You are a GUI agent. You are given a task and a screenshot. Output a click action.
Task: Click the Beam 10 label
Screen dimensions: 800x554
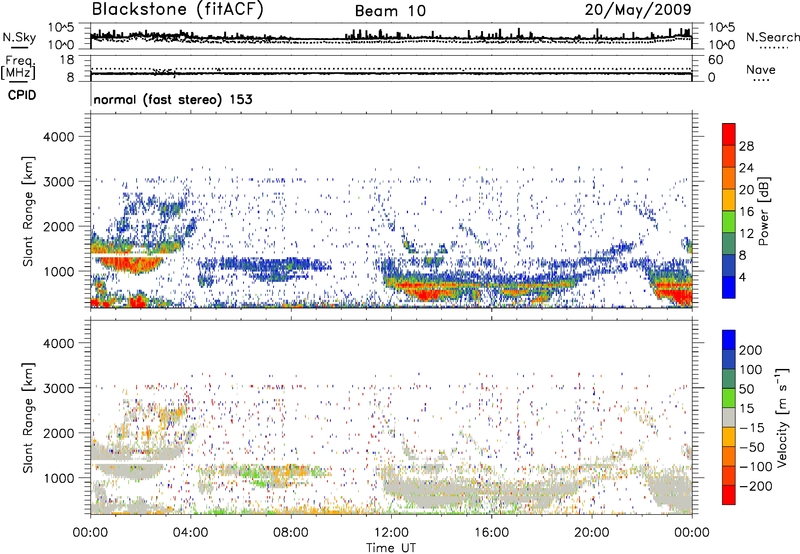point(390,11)
